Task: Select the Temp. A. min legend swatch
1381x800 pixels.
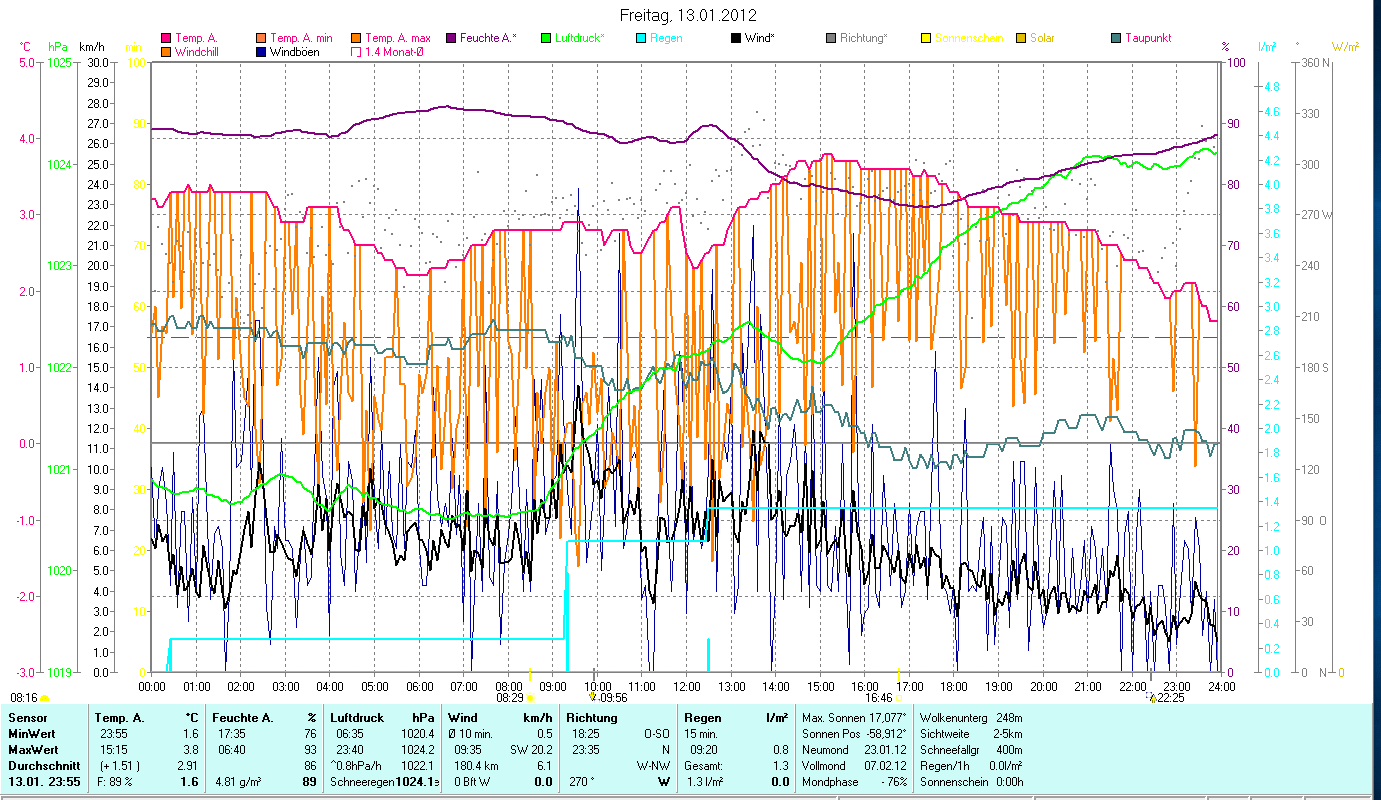Action: click(261, 38)
